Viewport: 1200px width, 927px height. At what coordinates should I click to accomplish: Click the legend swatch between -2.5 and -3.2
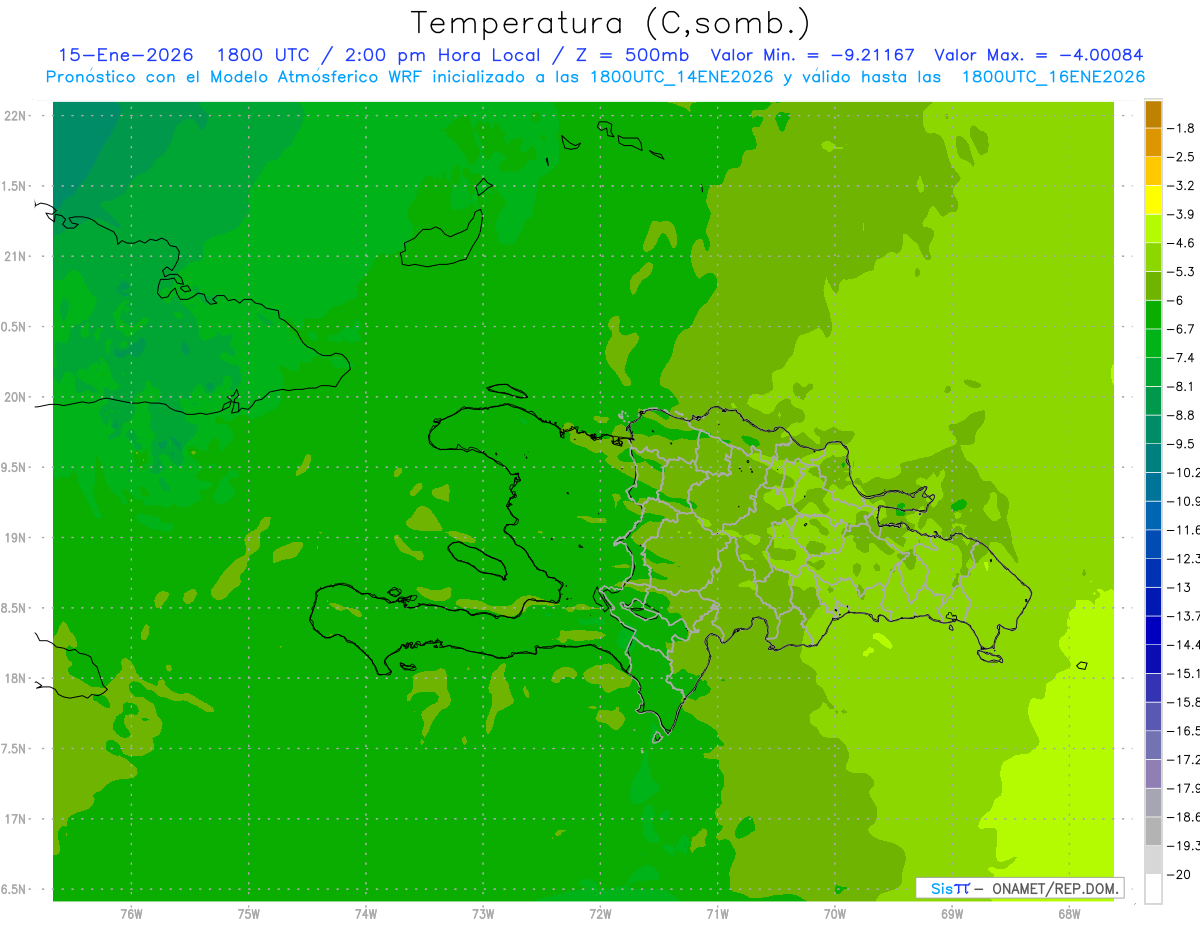point(1153,171)
